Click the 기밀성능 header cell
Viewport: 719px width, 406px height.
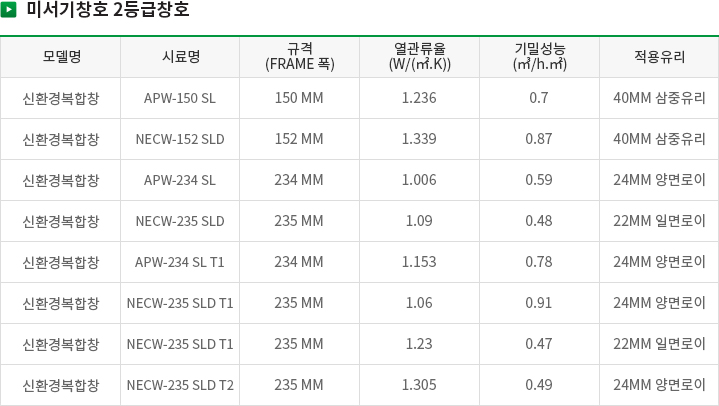tap(539, 57)
